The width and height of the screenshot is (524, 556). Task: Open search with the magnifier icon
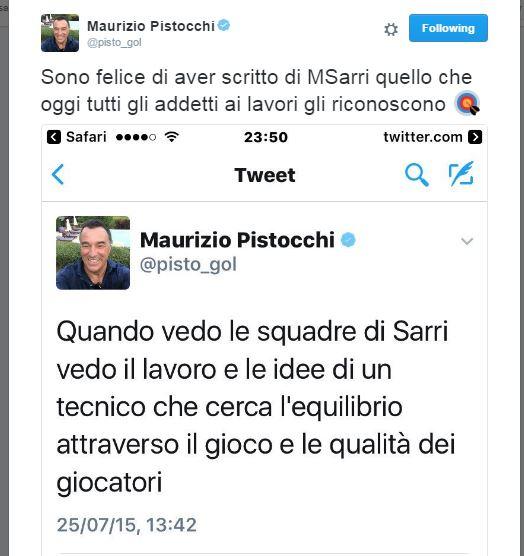(x=417, y=175)
